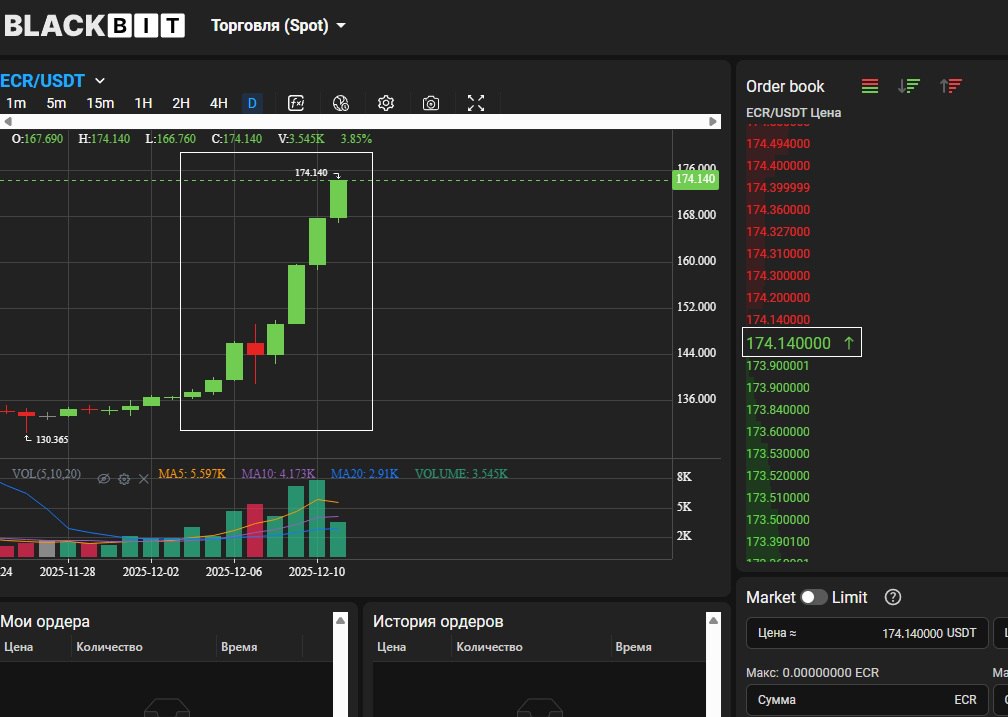1008x717 pixels.
Task: Take a chart screenshot with camera icon
Action: click(431, 103)
